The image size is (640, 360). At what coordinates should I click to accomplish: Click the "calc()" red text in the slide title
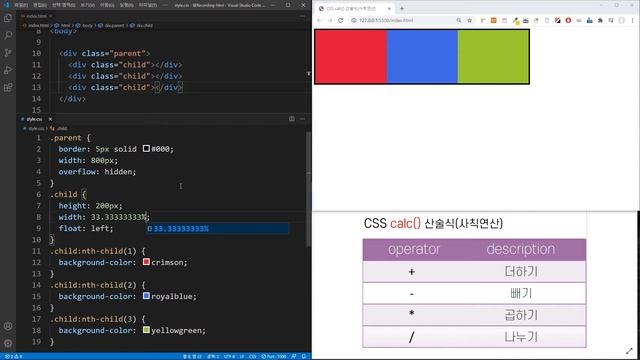(x=405, y=223)
